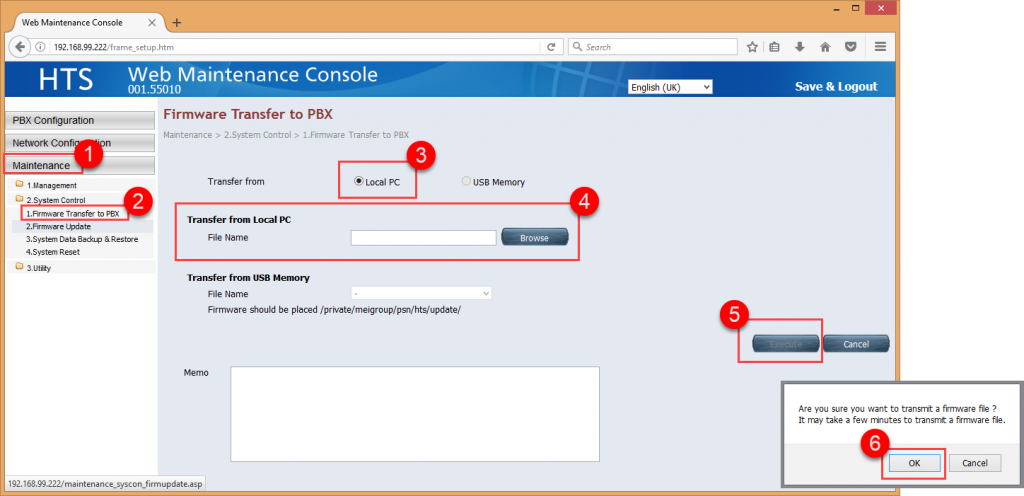The width and height of the screenshot is (1024, 496).
Task: Click the browser Search box
Action: [x=653, y=47]
